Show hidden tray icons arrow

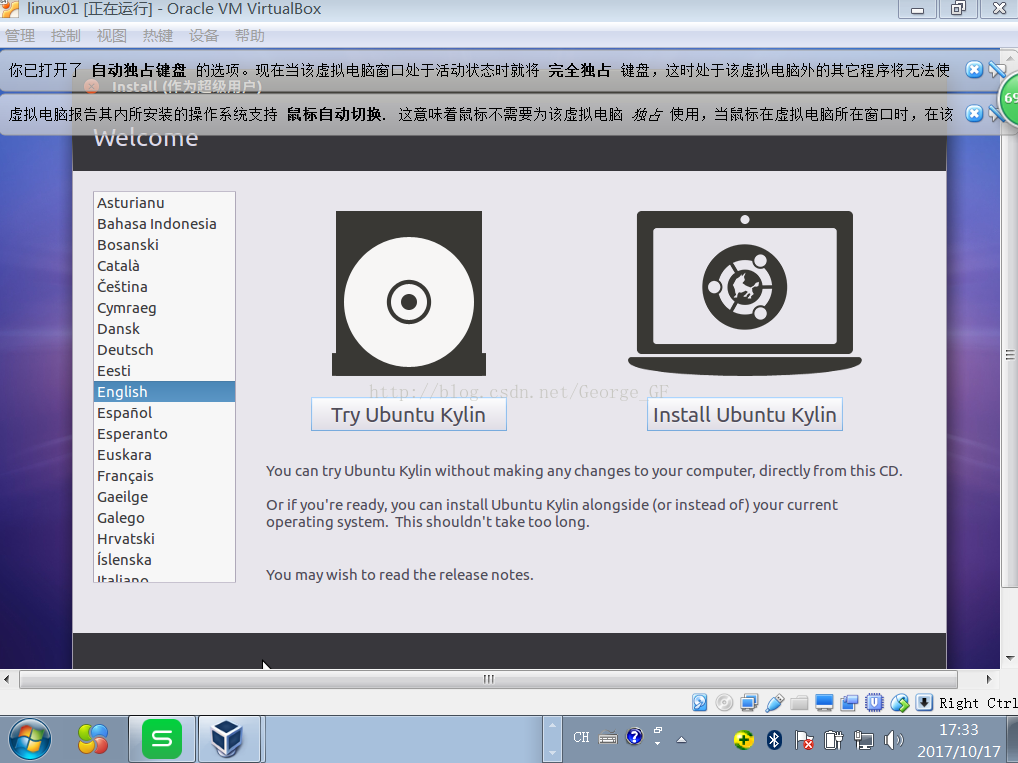point(682,740)
